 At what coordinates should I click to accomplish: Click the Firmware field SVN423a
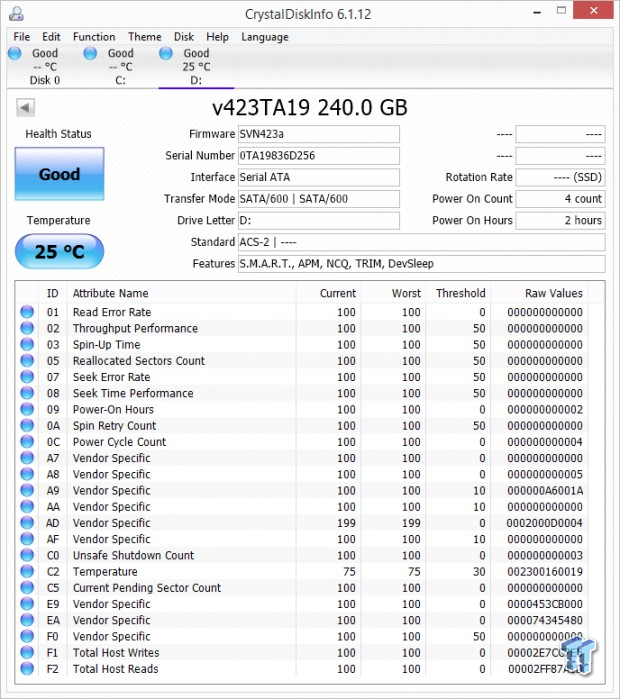click(x=319, y=134)
